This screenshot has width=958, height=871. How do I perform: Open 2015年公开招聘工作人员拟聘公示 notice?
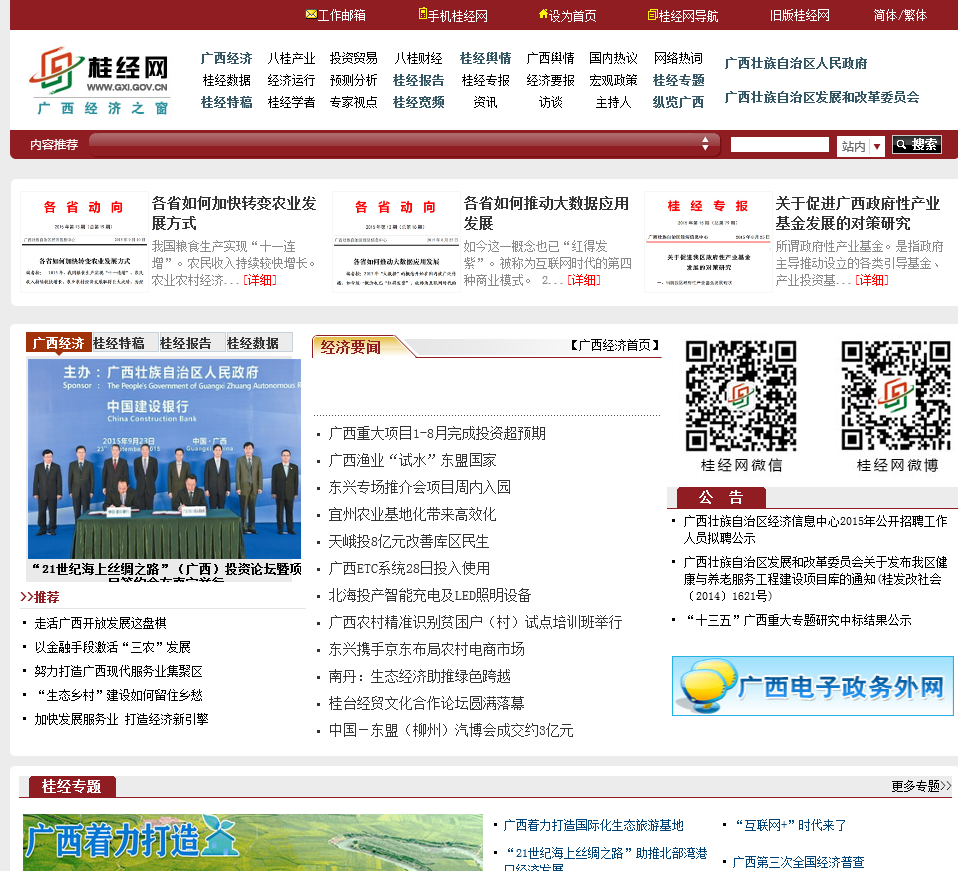click(x=815, y=530)
